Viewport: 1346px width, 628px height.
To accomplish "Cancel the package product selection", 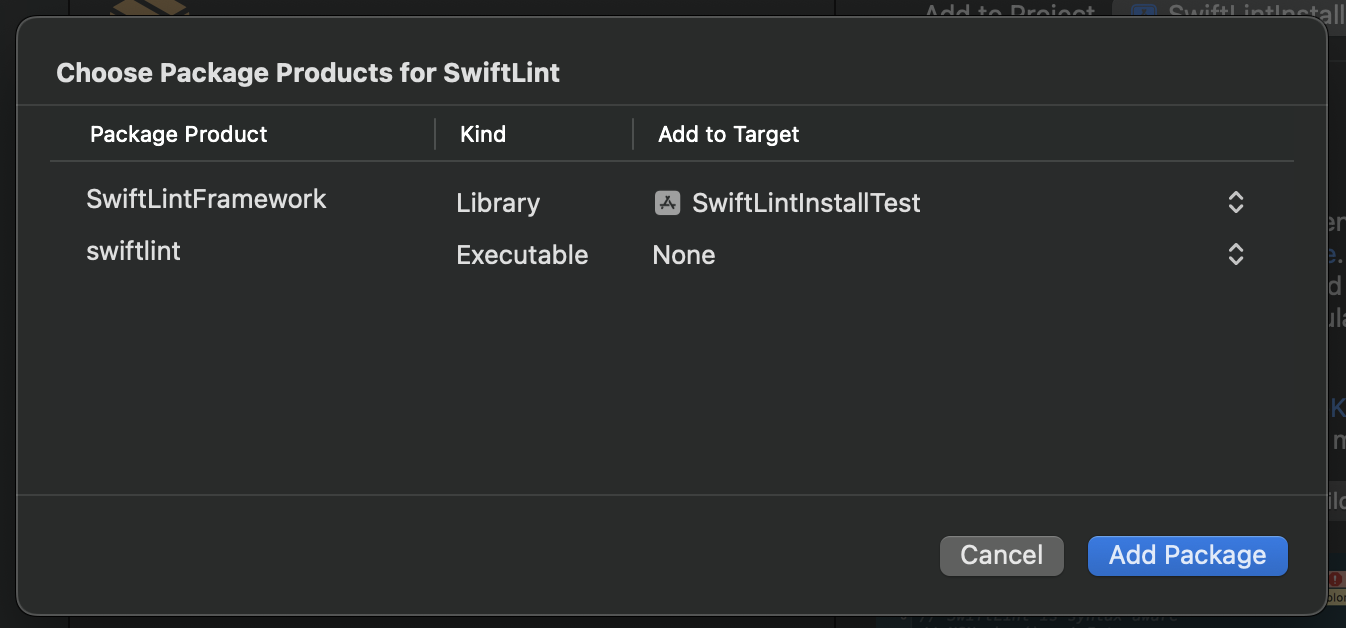I will pos(1001,555).
